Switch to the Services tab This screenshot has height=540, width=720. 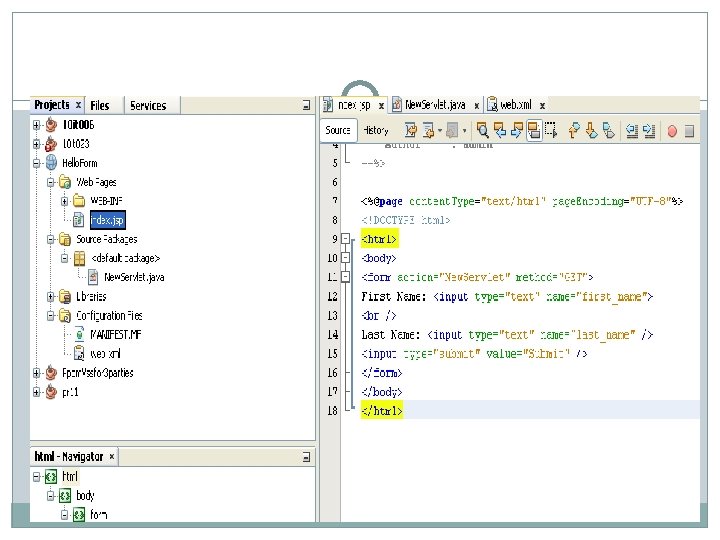[148, 105]
